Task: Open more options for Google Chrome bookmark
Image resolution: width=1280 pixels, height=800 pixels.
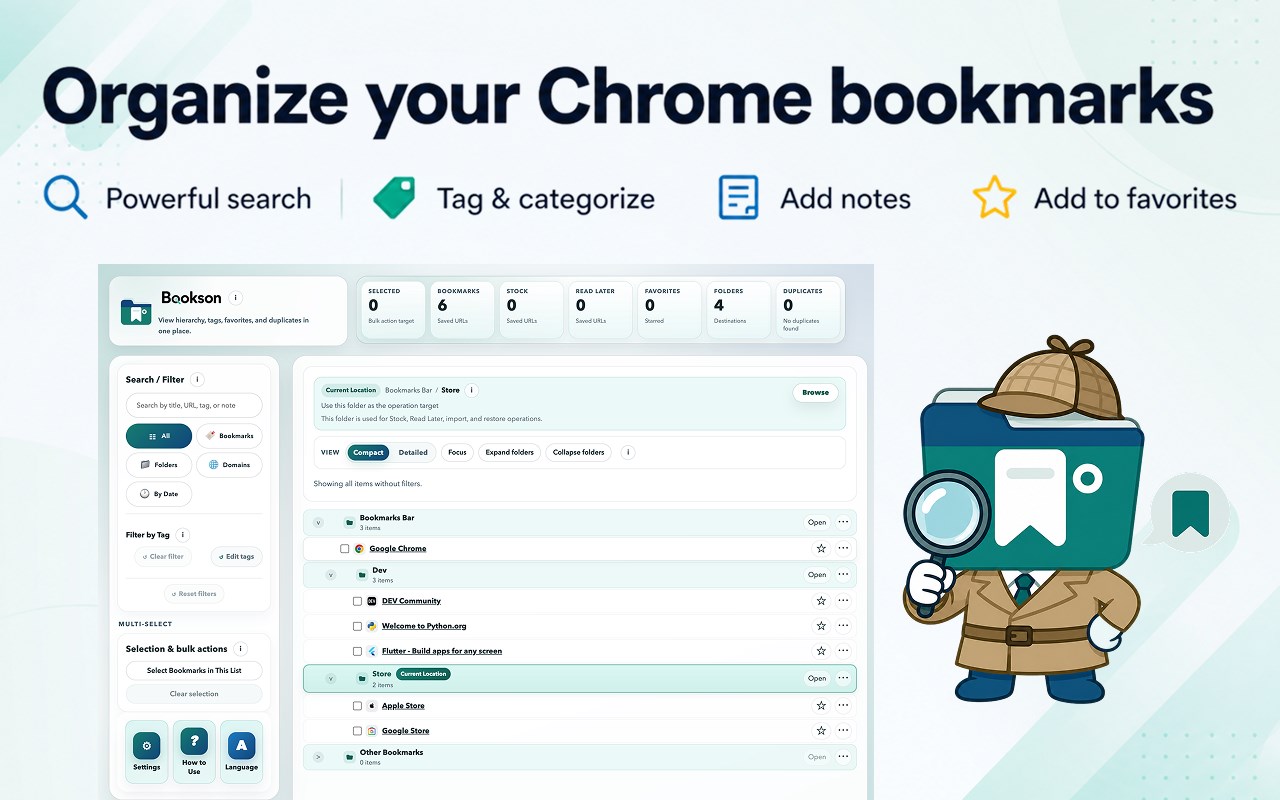Action: click(x=843, y=548)
